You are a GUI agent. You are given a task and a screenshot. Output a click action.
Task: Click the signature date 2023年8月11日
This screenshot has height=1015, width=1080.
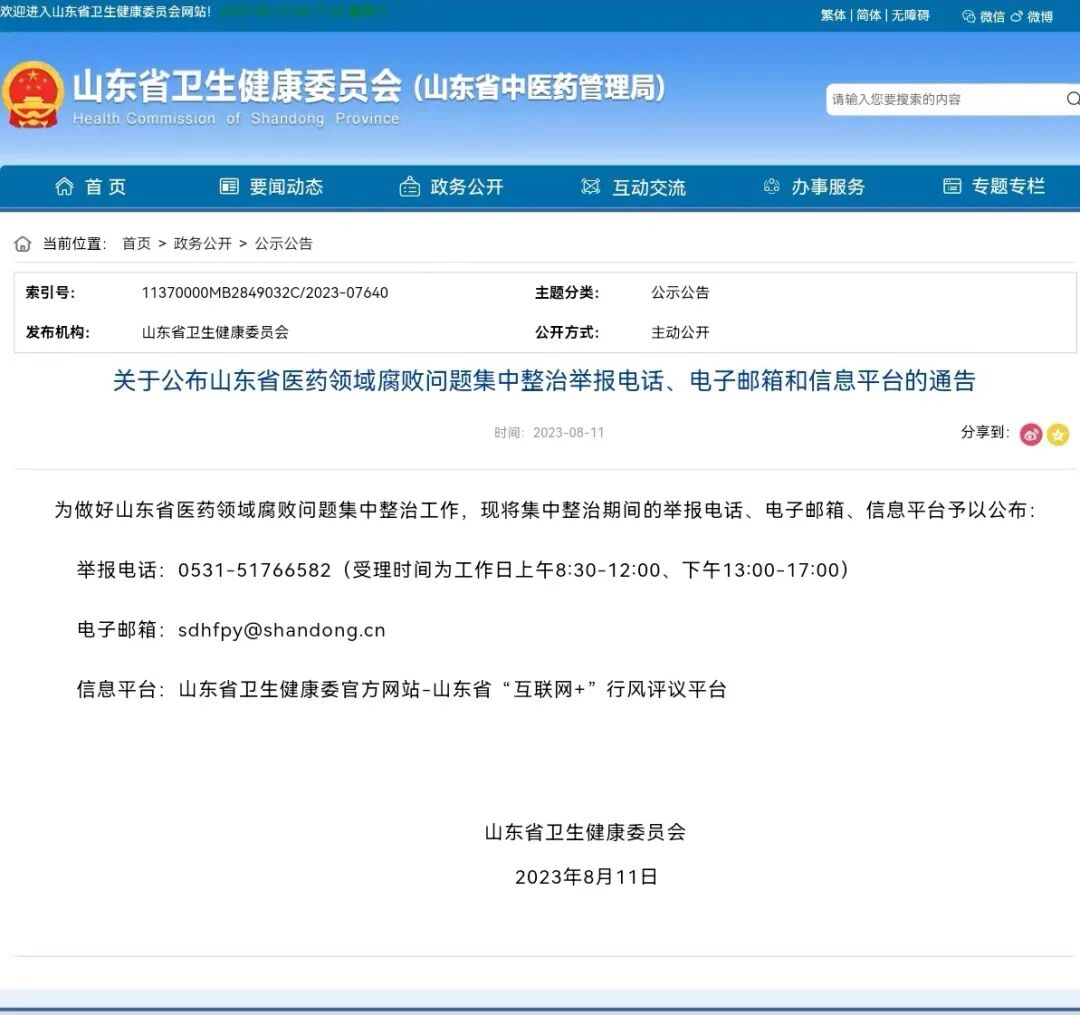(586, 877)
